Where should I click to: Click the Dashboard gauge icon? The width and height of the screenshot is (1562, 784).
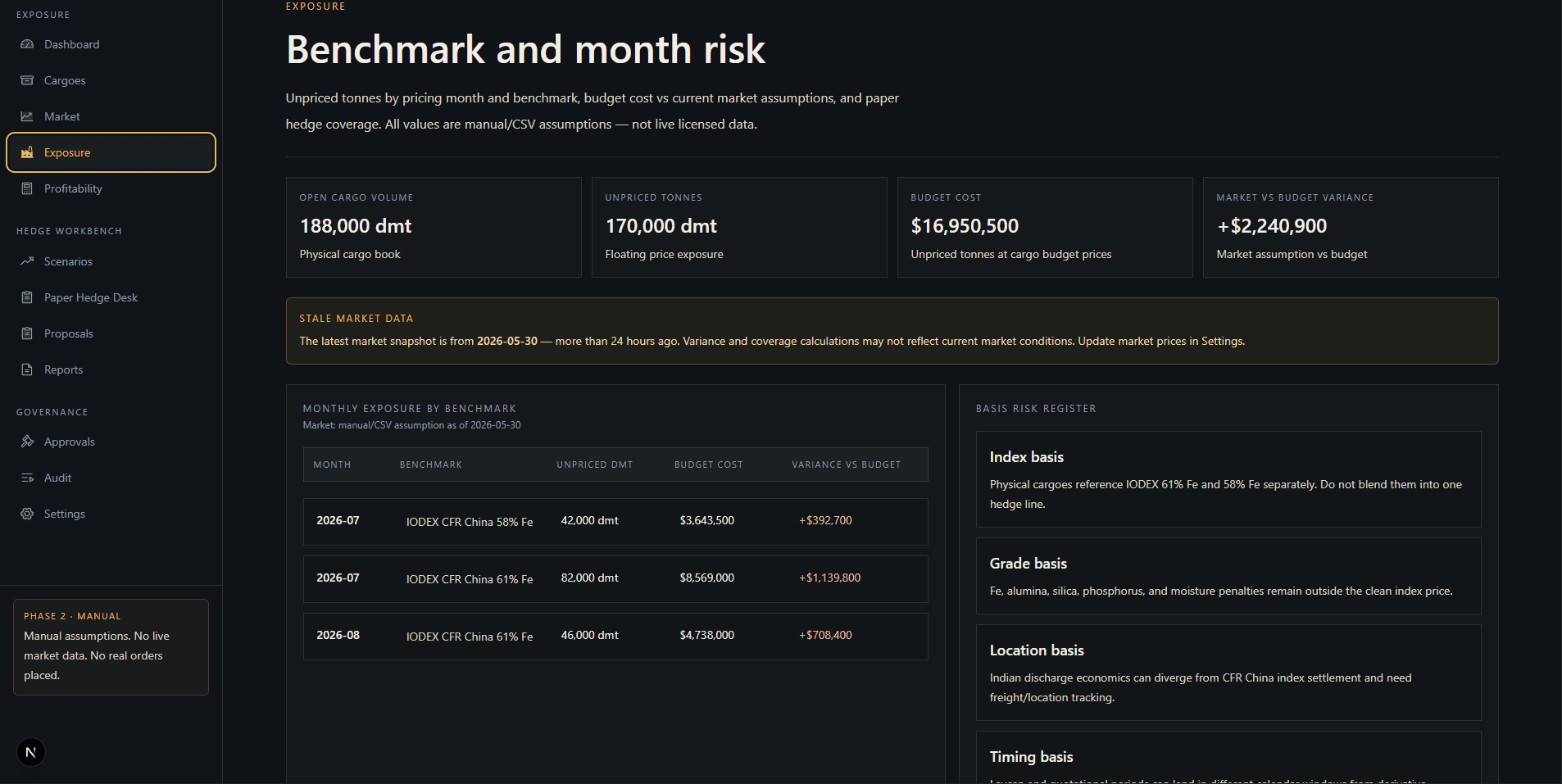click(x=27, y=44)
